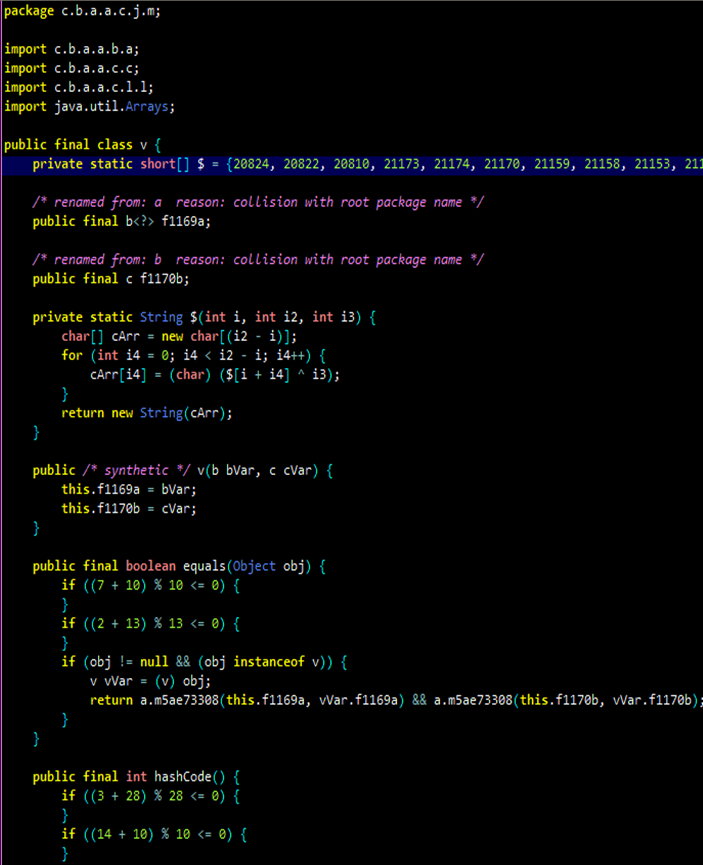Click the equals(Object obj) method signature
Image resolution: width=703 pixels, height=865 pixels.
pos(179,567)
